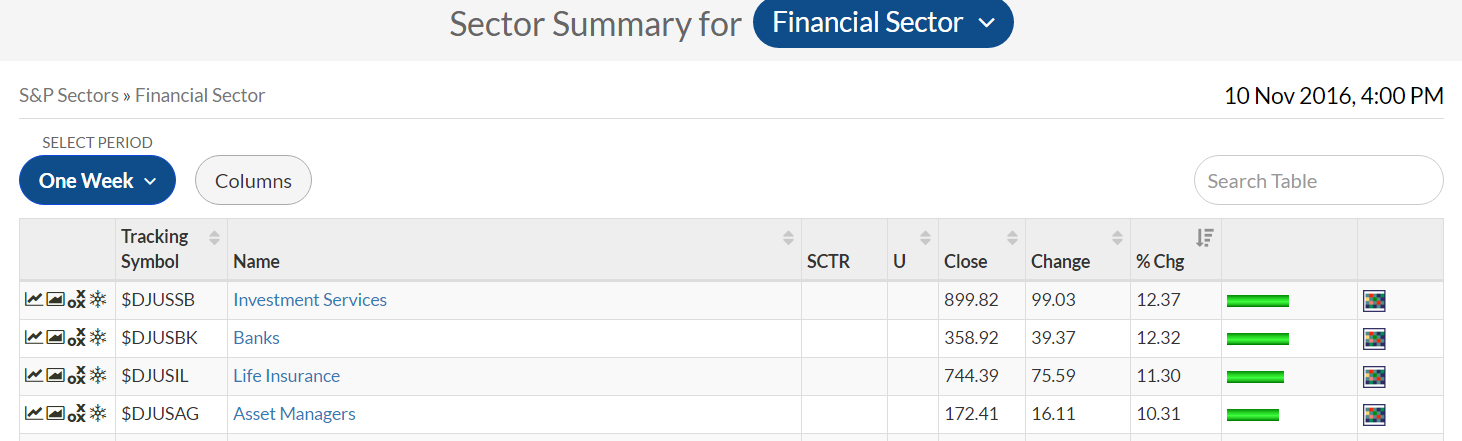This screenshot has width=1462, height=441.
Task: Open Point & Figure chart for Life Insurance
Action: pos(76,376)
